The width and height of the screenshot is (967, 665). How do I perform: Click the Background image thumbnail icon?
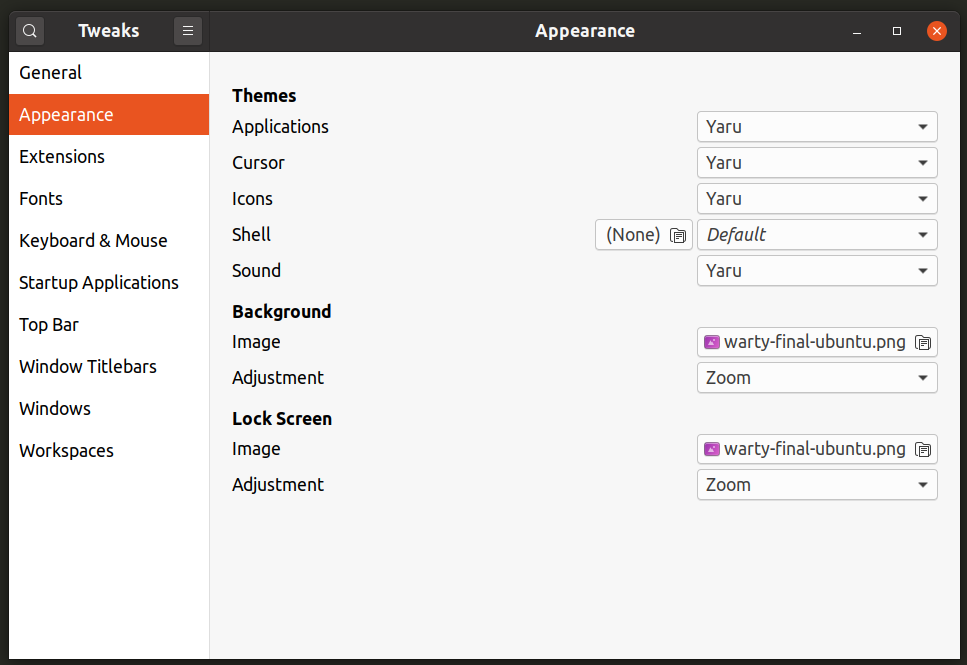[712, 342]
